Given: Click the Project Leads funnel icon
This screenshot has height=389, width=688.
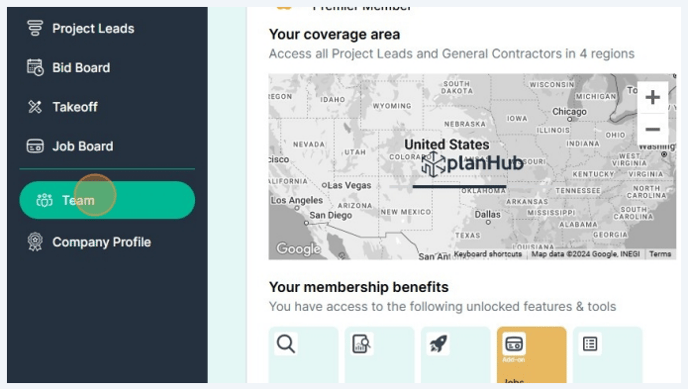Looking at the screenshot, I should pos(35,28).
